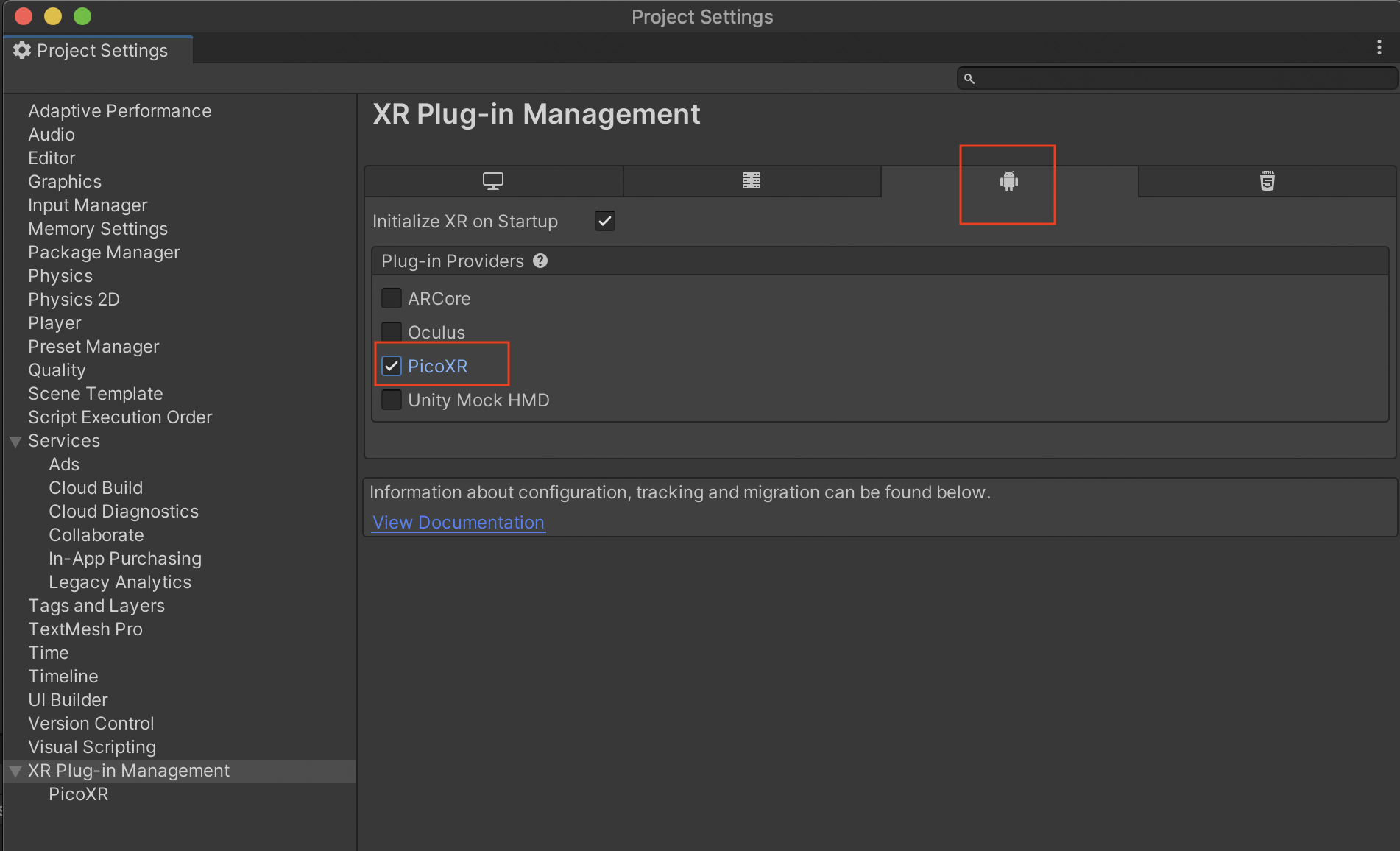Select the Physics category

[x=60, y=276]
